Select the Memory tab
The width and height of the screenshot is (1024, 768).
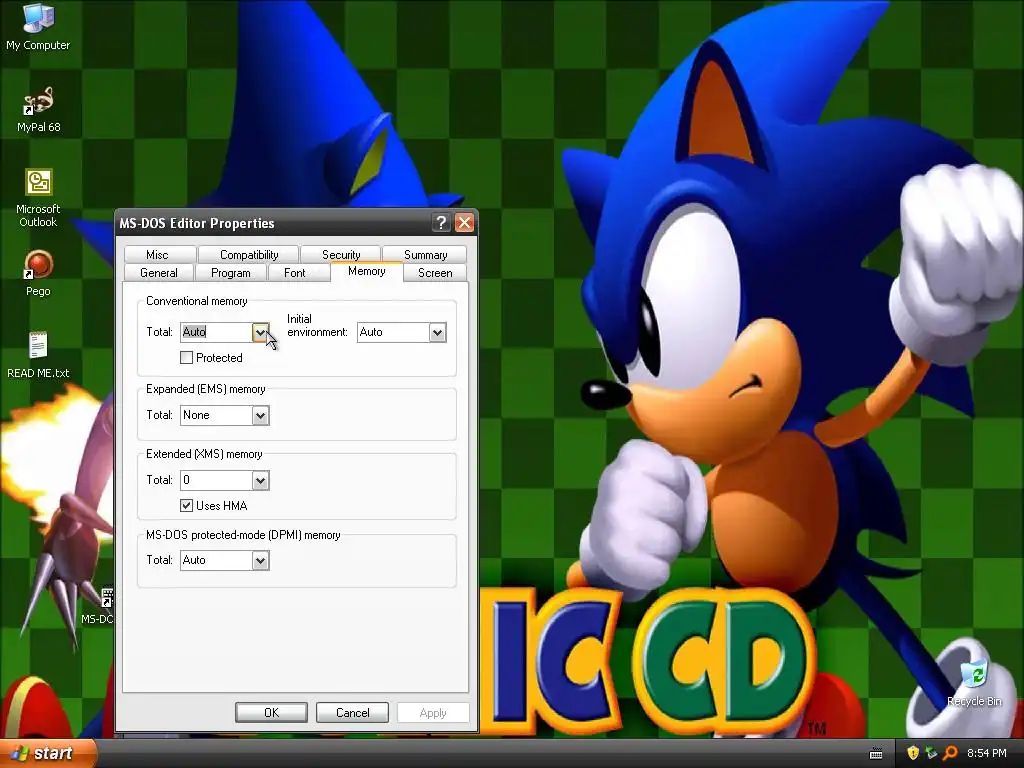366,271
